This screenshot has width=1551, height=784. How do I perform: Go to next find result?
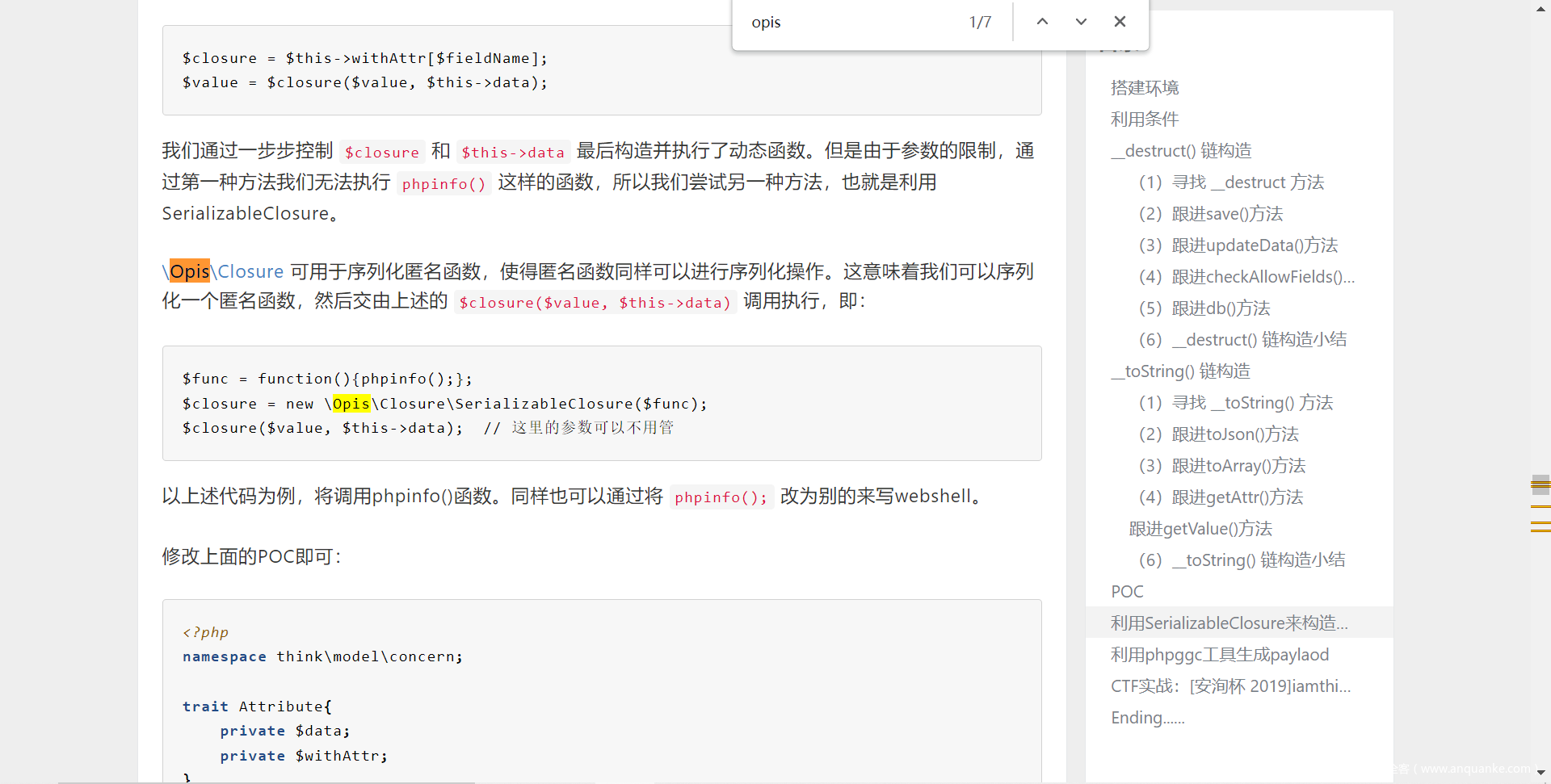click(1081, 22)
